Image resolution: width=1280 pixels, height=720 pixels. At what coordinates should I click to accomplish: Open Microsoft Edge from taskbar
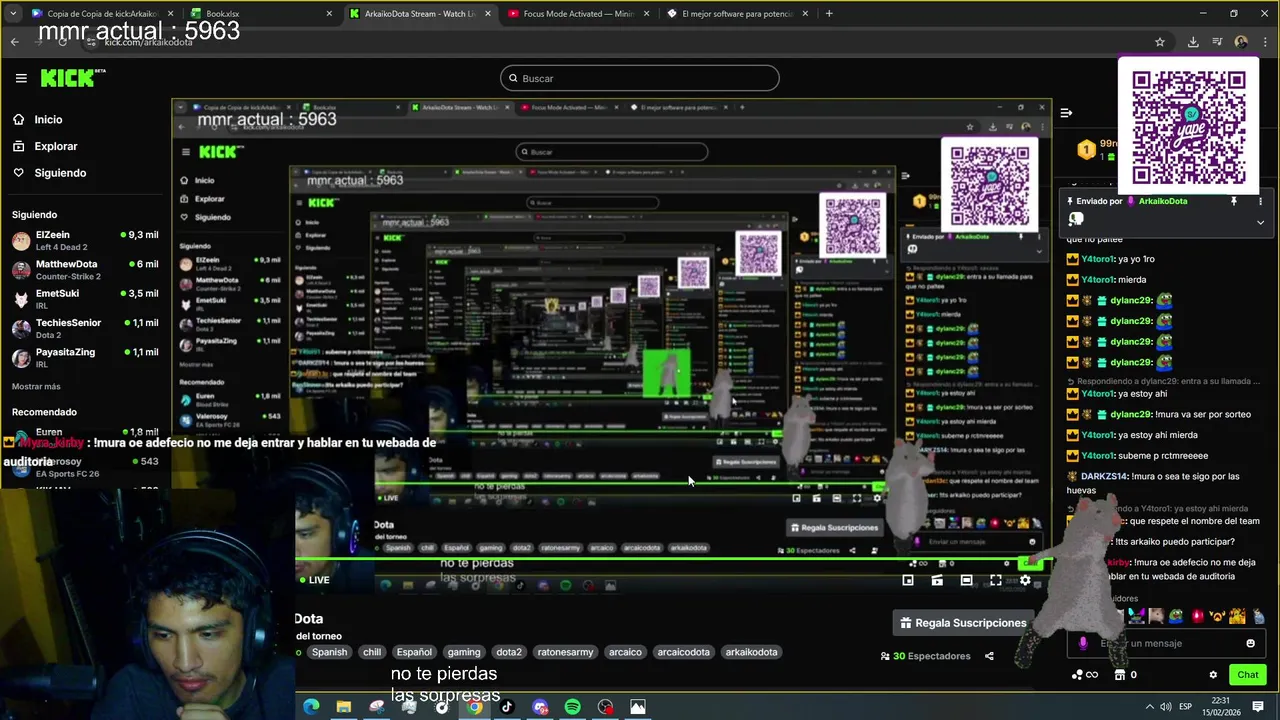click(311, 707)
